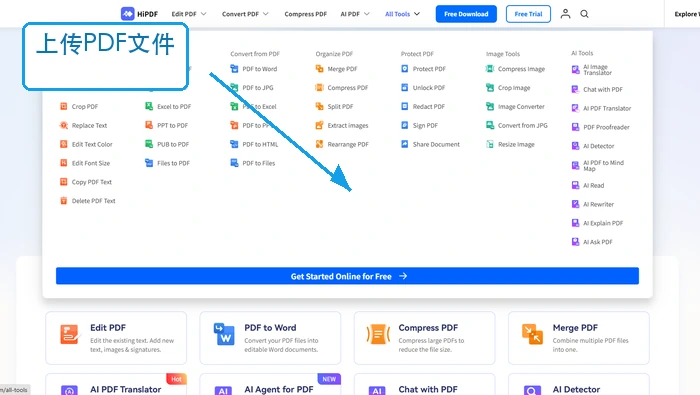The width and height of the screenshot is (700, 395).
Task: Click the Delete PDF Text icon
Action: point(63,201)
